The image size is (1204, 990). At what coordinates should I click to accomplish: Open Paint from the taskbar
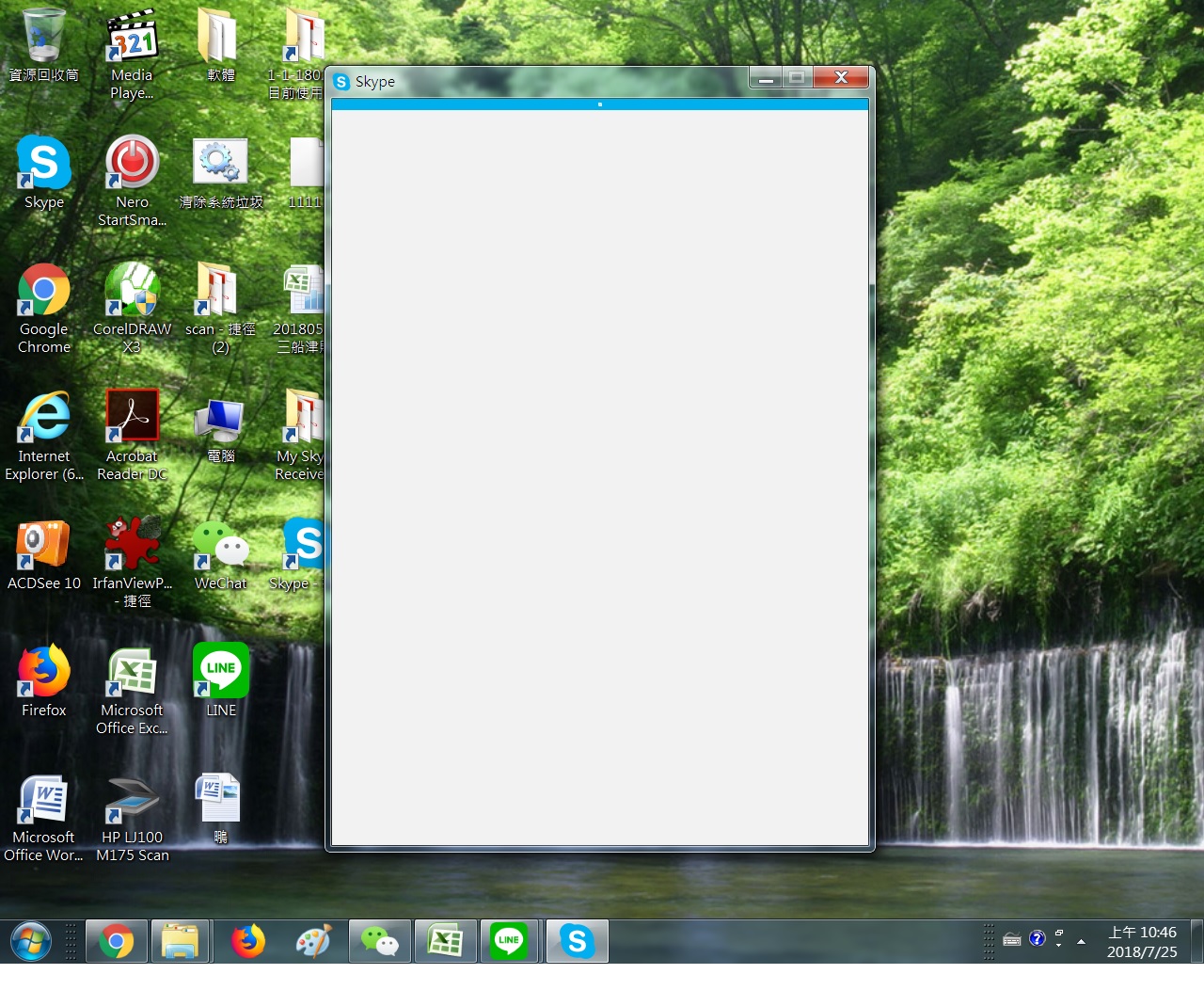point(312,941)
